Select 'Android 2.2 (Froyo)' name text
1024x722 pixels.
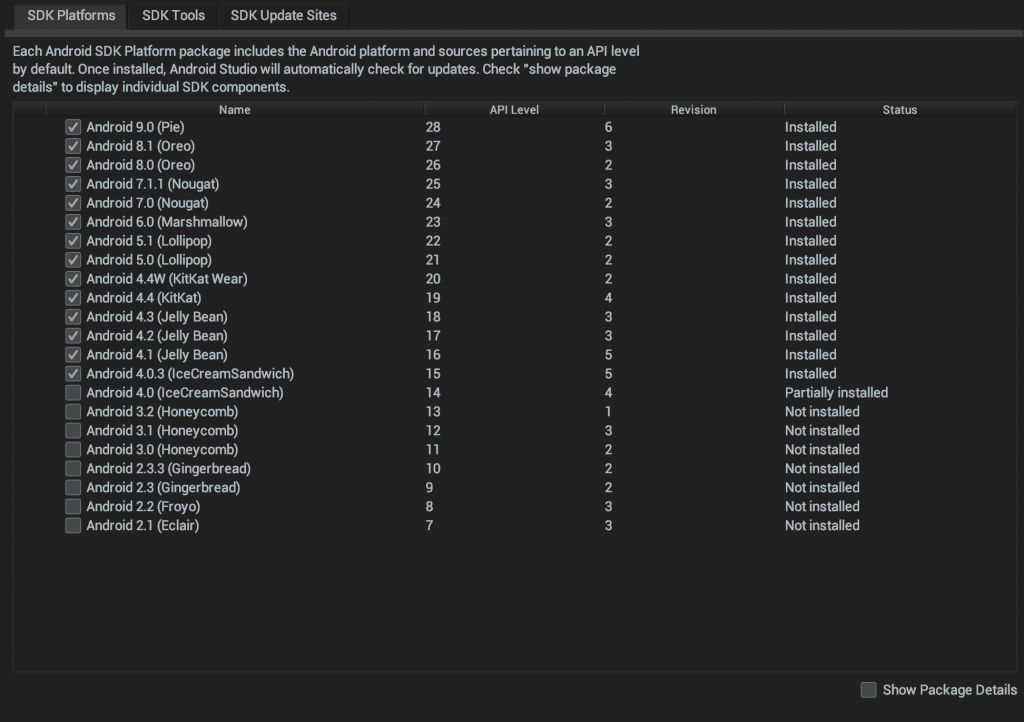[143, 506]
